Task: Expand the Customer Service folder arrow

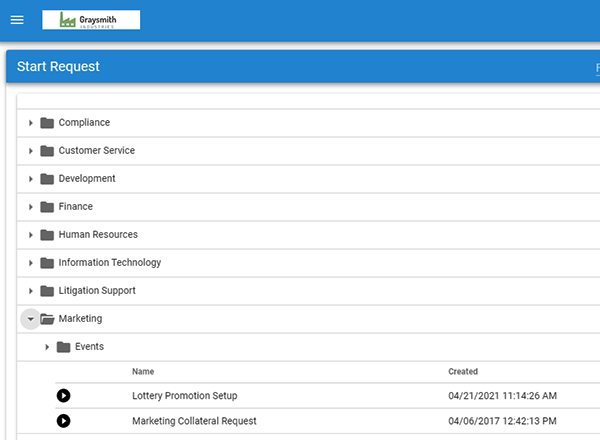Action: tap(31, 151)
